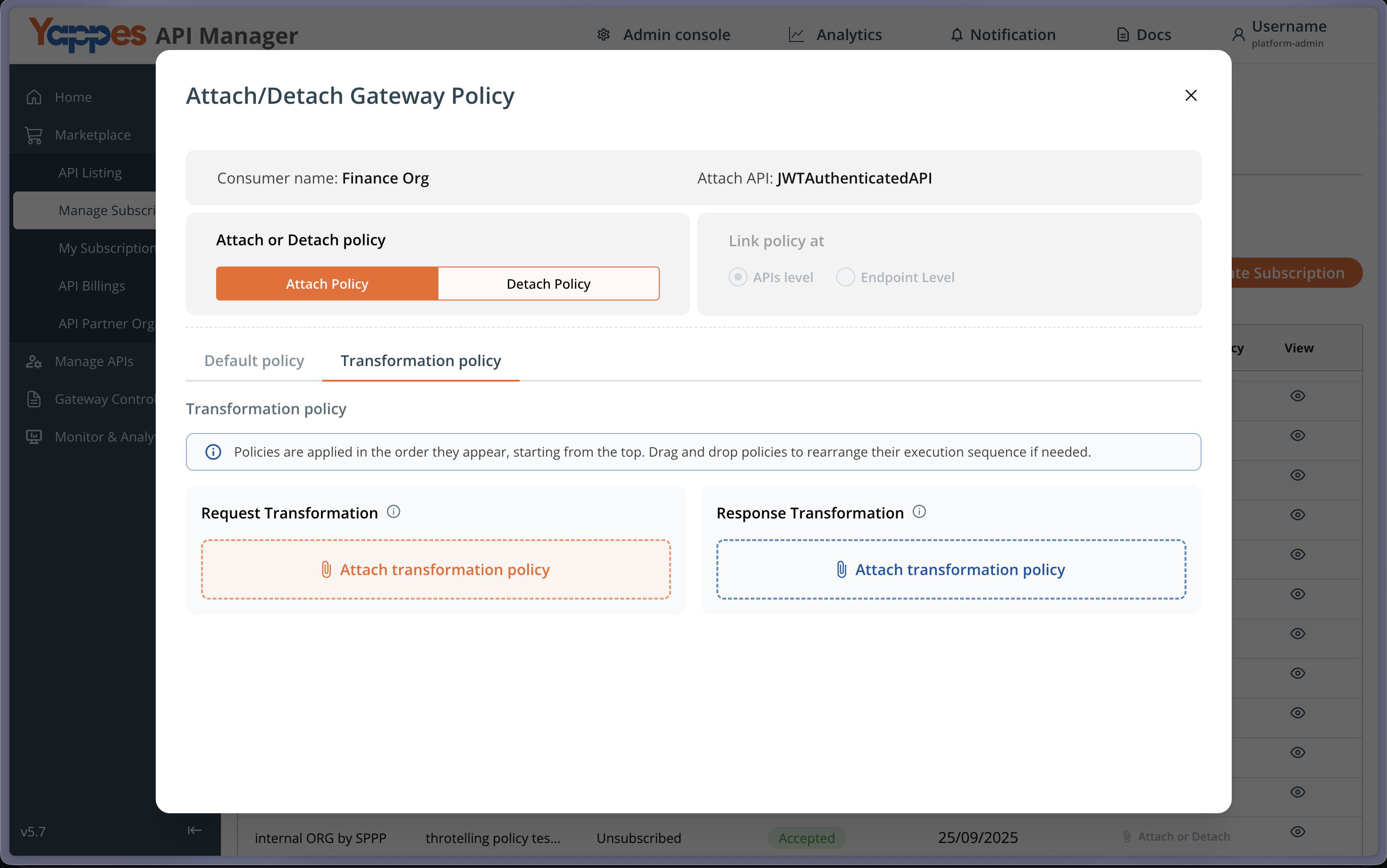The width and height of the screenshot is (1387, 868).
Task: Close the Attach/Detach Gateway Policy dialog
Action: tap(1191, 95)
